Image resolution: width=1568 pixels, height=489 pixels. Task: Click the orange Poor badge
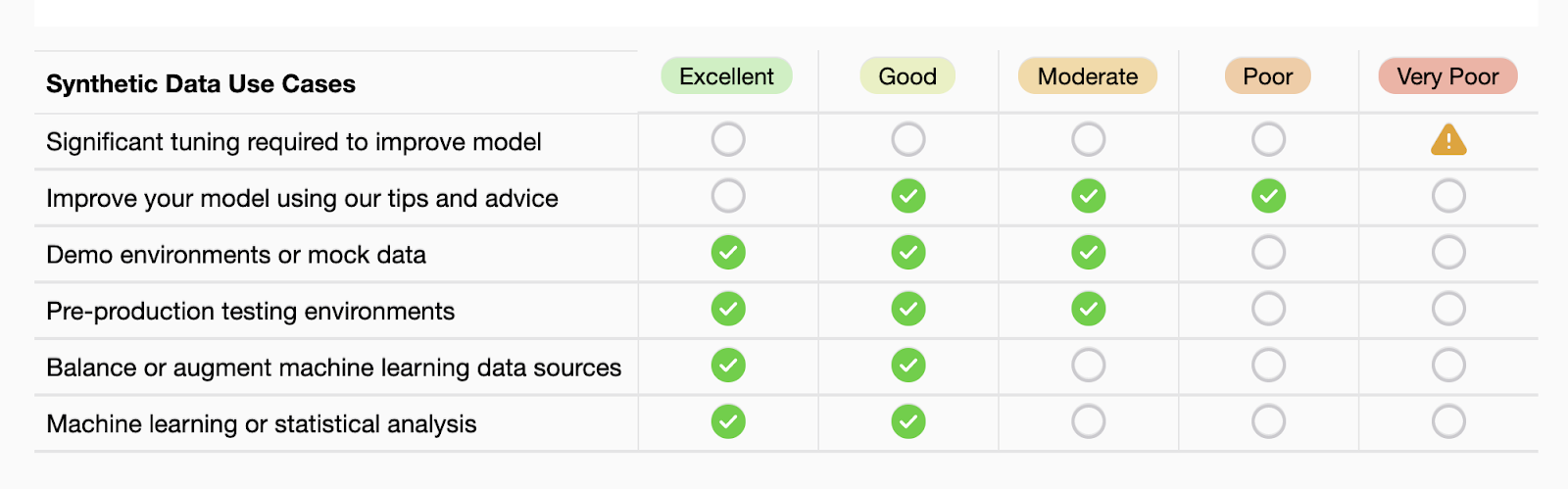click(1268, 76)
